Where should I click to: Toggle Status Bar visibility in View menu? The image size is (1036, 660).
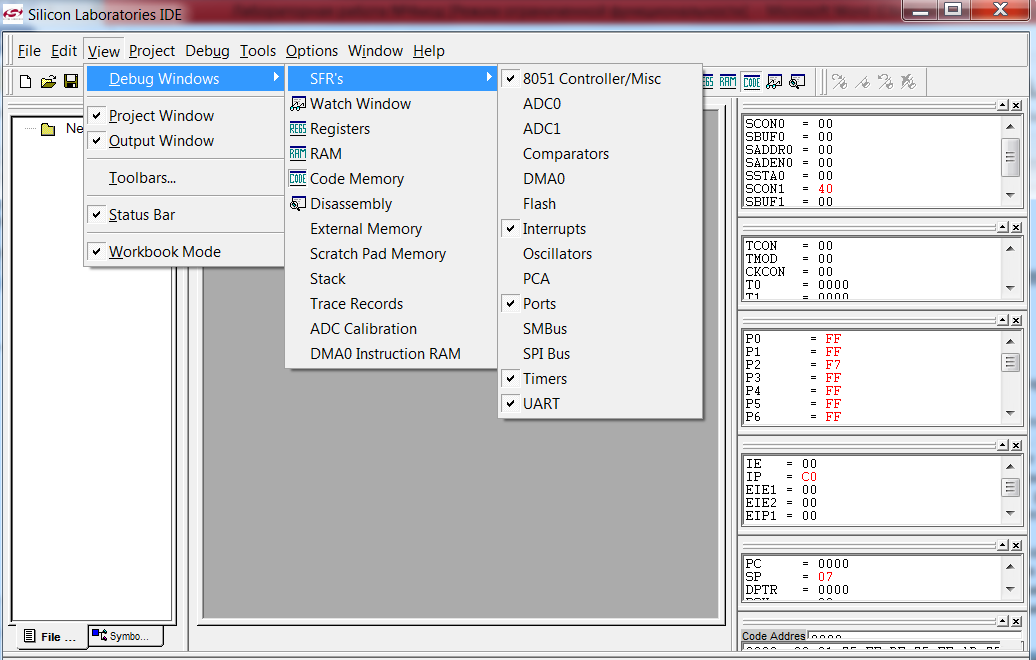(184, 215)
